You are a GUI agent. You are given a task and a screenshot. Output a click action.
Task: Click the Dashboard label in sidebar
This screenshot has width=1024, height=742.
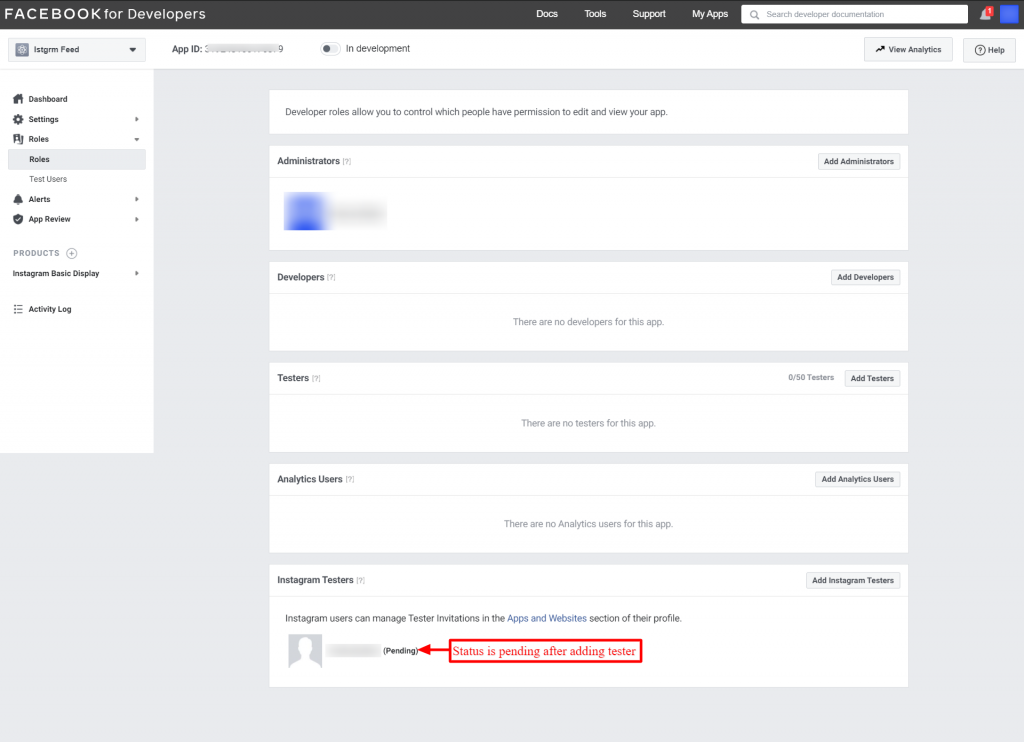coord(48,99)
